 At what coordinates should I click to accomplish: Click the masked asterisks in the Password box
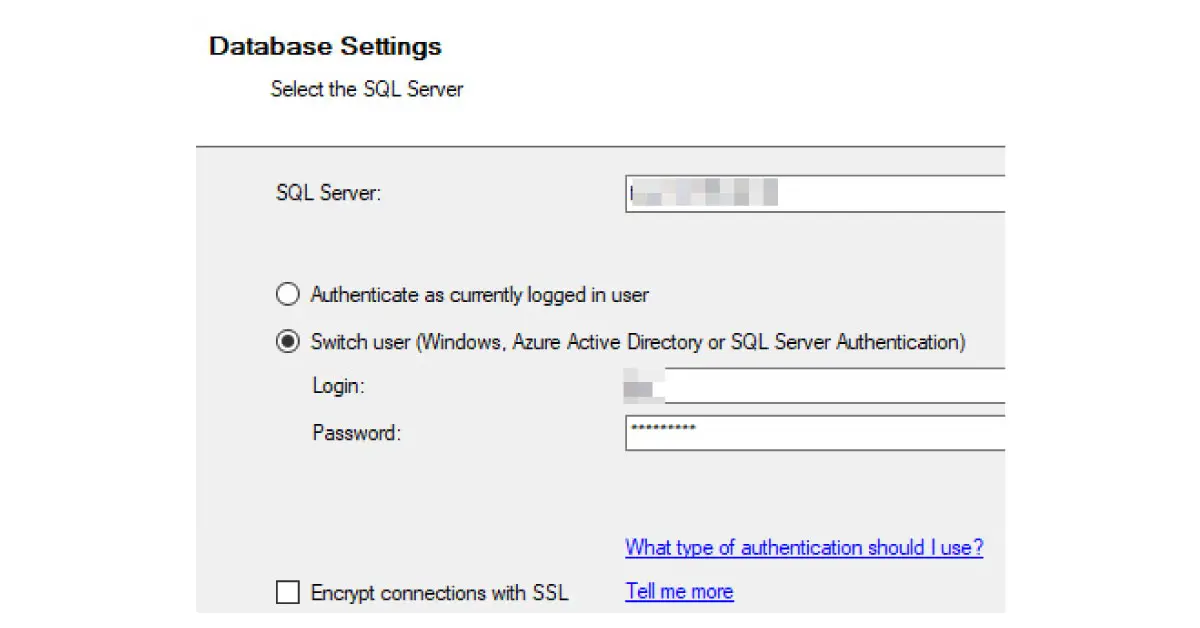pos(662,428)
